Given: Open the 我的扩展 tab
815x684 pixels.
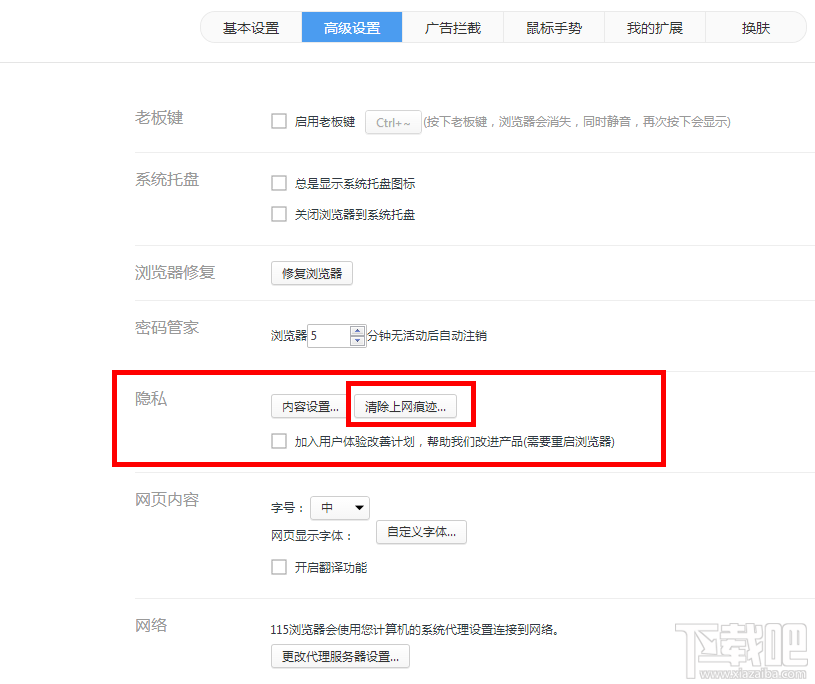Looking at the screenshot, I should (655, 27).
